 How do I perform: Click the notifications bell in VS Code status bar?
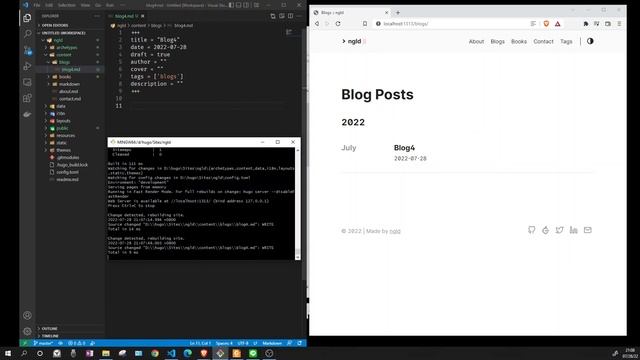click(300, 343)
